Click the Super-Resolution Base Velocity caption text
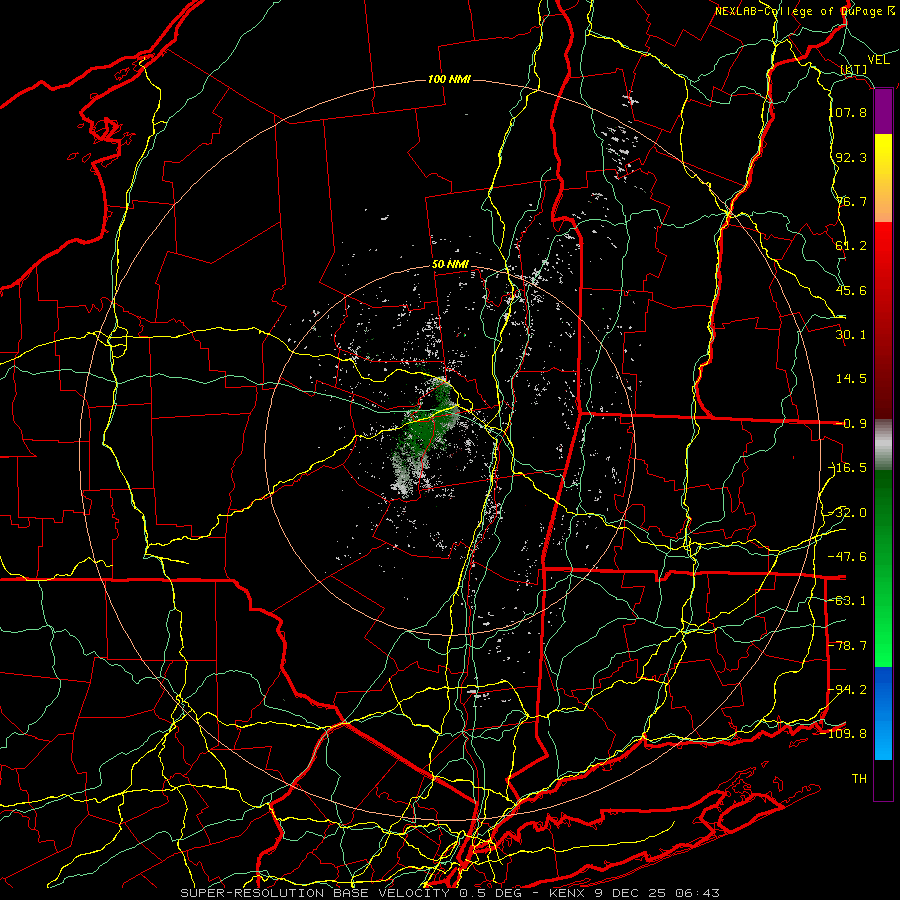 click(449, 893)
